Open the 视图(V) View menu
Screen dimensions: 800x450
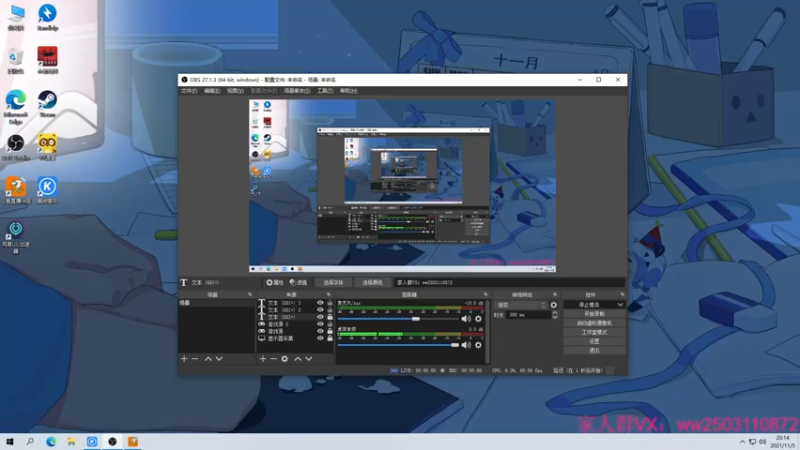[235, 91]
